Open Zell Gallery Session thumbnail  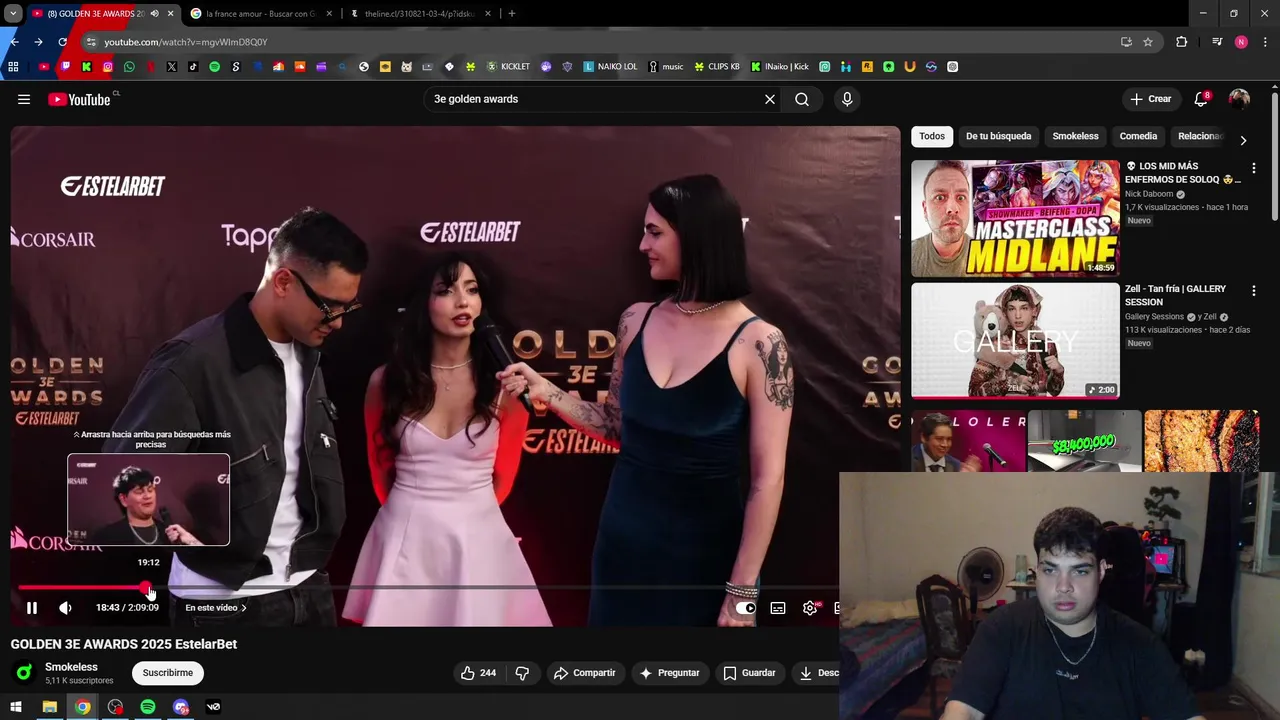1015,341
